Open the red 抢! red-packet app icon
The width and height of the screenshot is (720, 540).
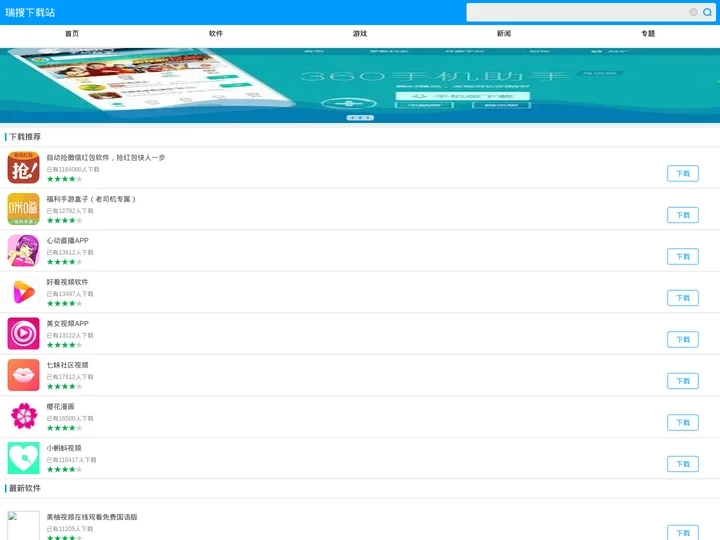tap(23, 168)
